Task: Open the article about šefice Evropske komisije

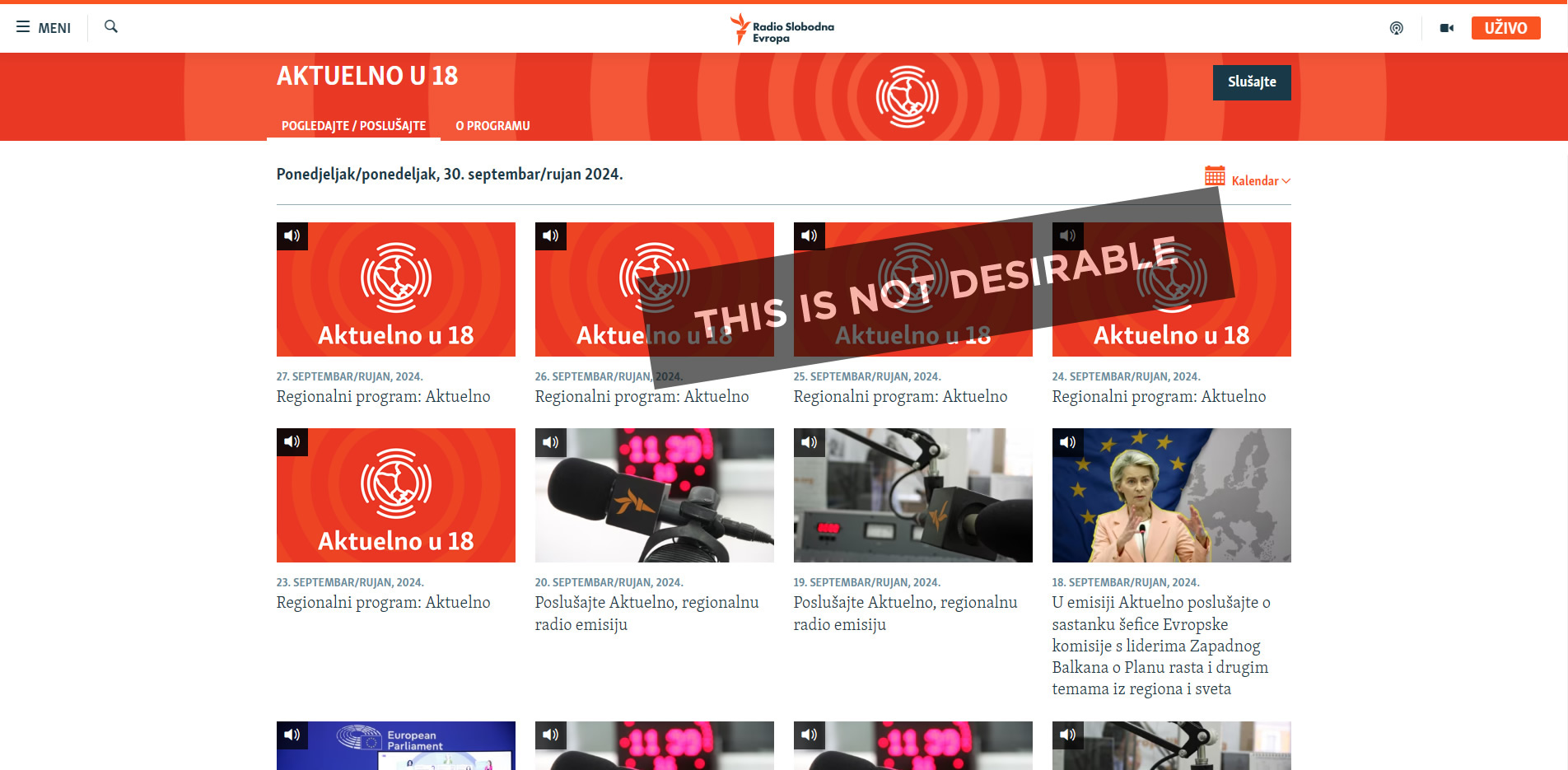Action: click(1160, 646)
